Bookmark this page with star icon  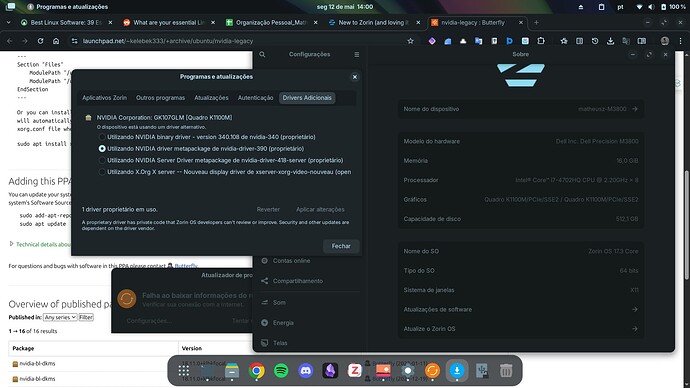click(x=411, y=41)
